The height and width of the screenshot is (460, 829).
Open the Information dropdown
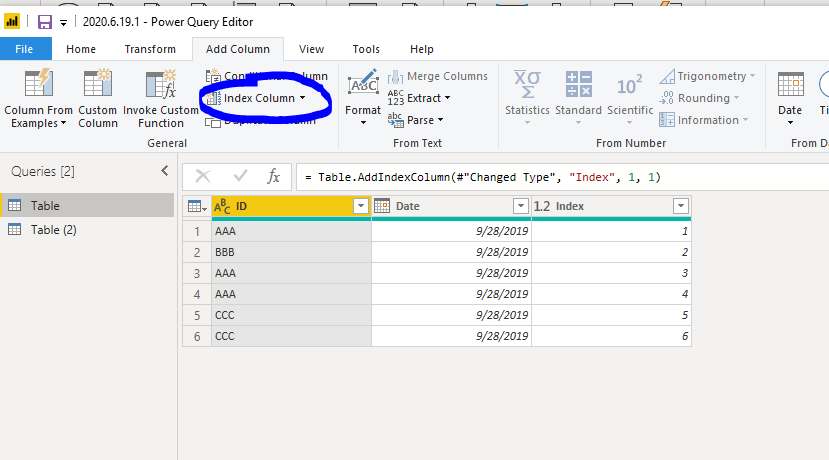tap(704, 121)
